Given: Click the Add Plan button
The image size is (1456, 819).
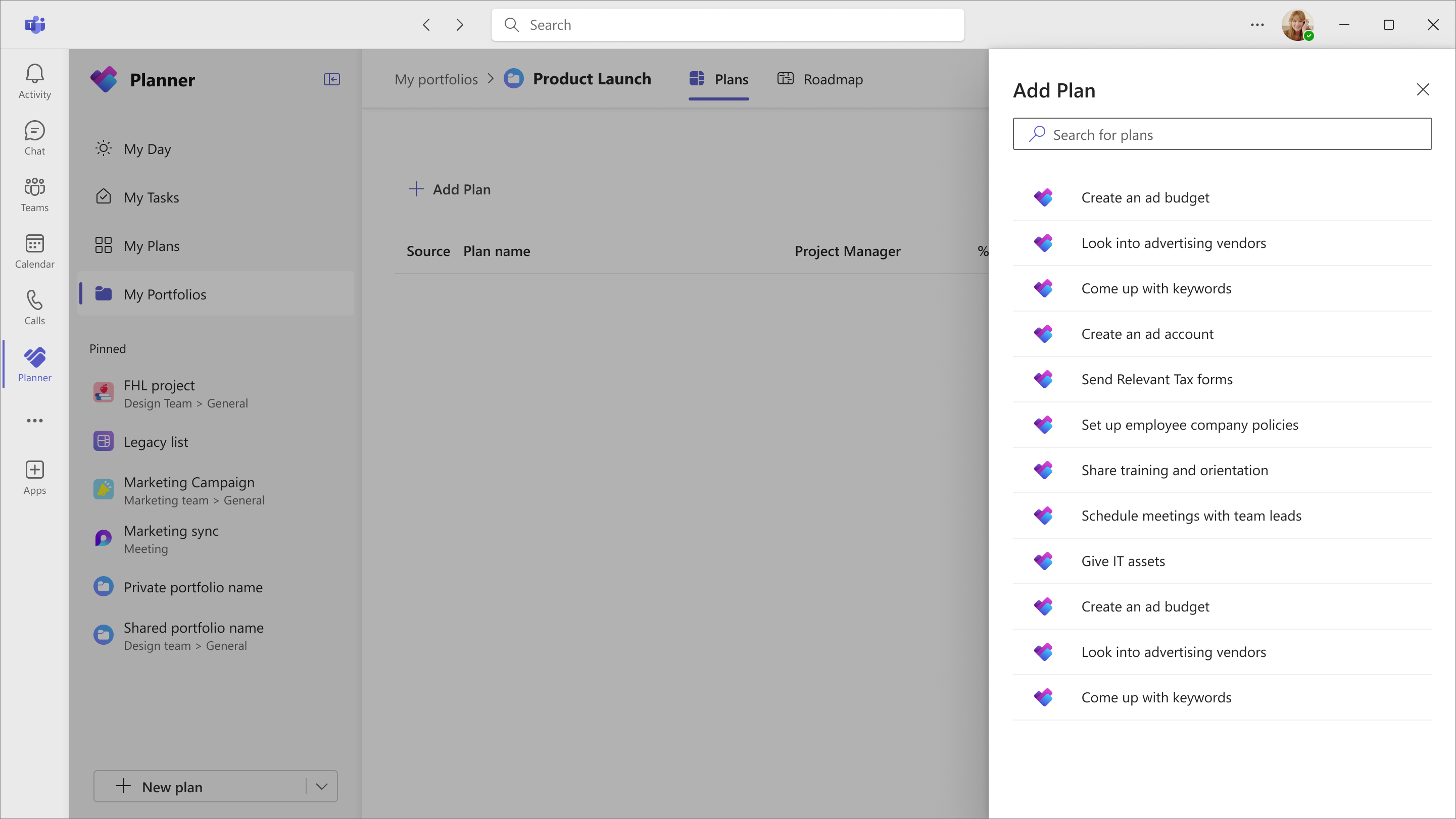Looking at the screenshot, I should click(x=450, y=189).
